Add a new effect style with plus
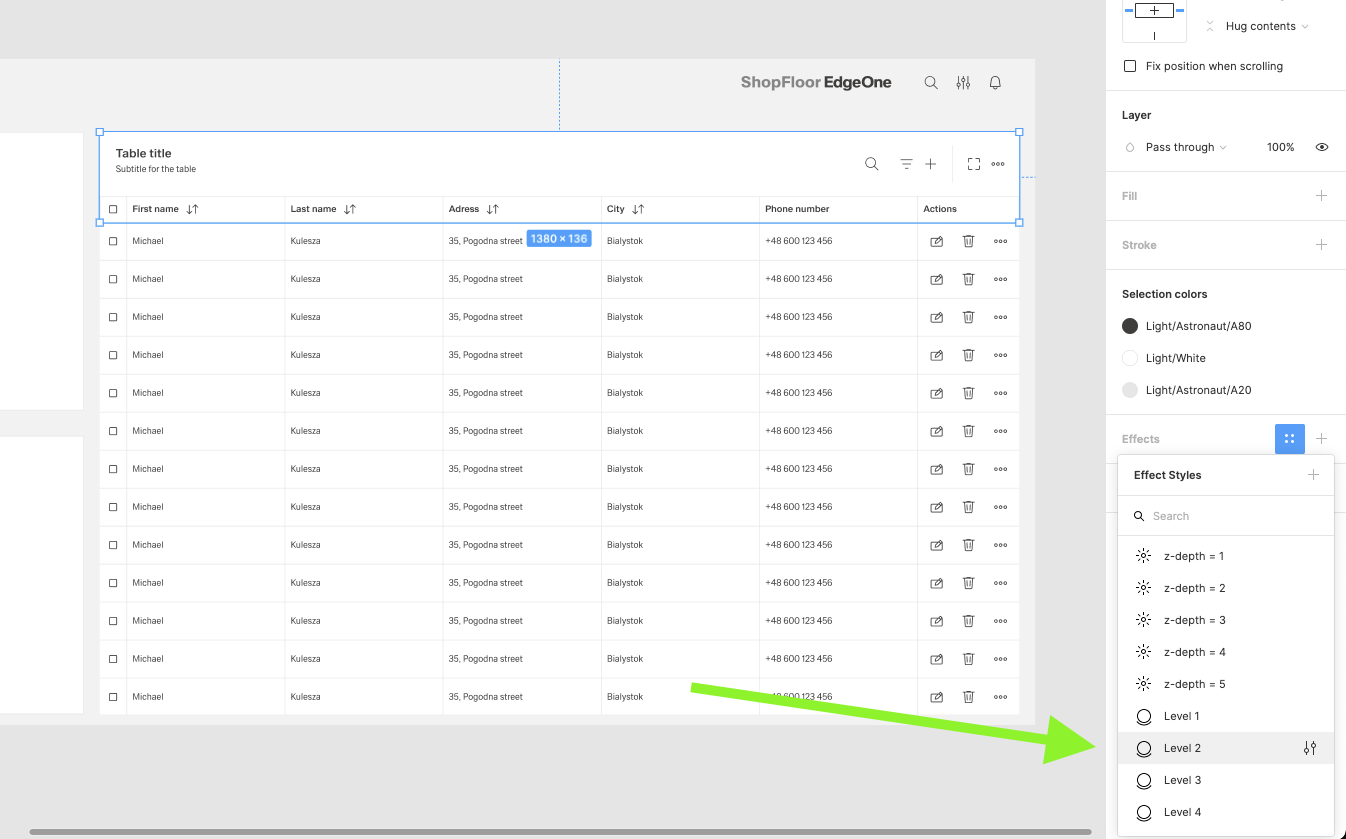Viewport: 1346px width, 839px height. [1313, 475]
